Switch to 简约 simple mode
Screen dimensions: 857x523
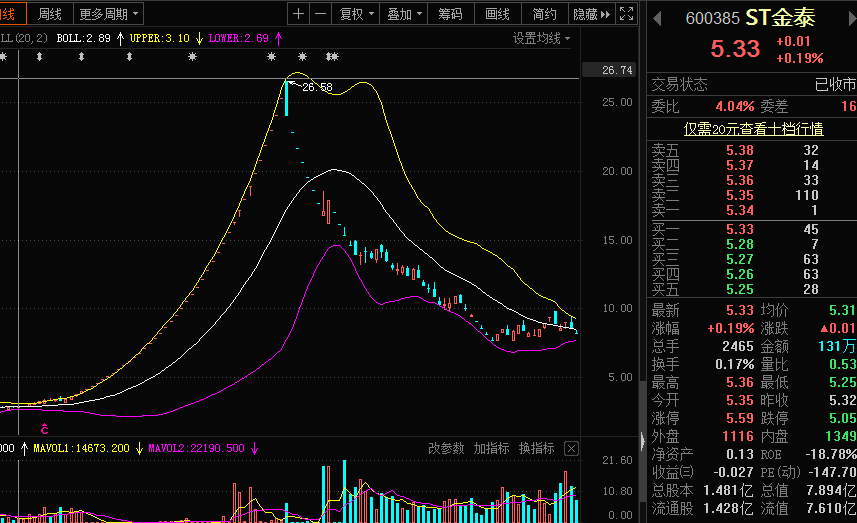pos(544,14)
